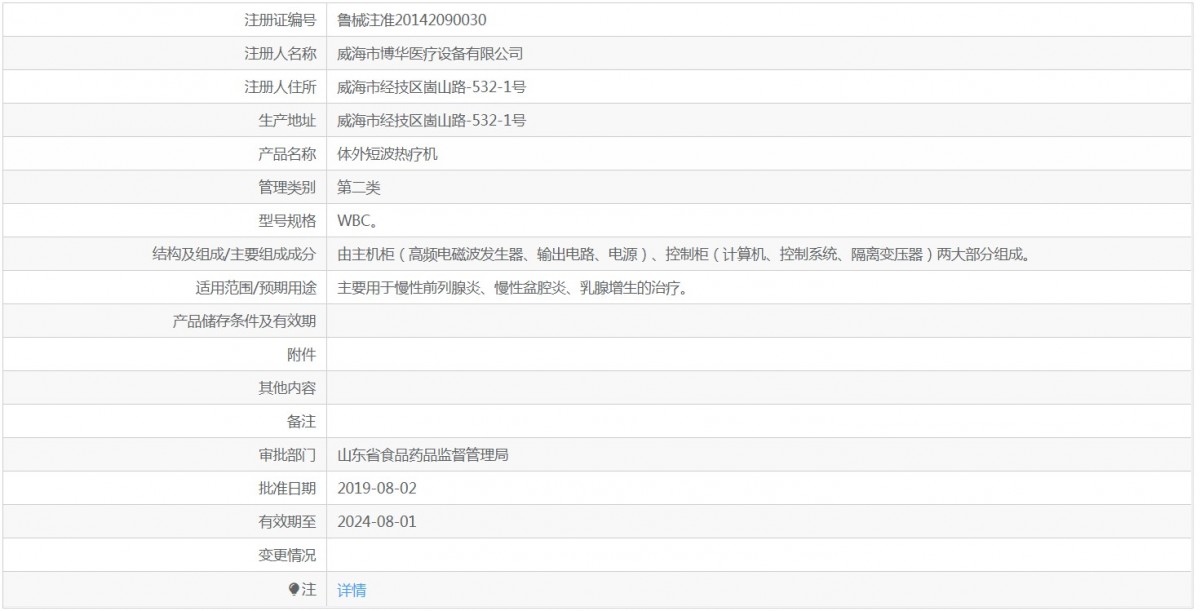Click the 管理类别 label

pyautogui.click(x=287, y=187)
